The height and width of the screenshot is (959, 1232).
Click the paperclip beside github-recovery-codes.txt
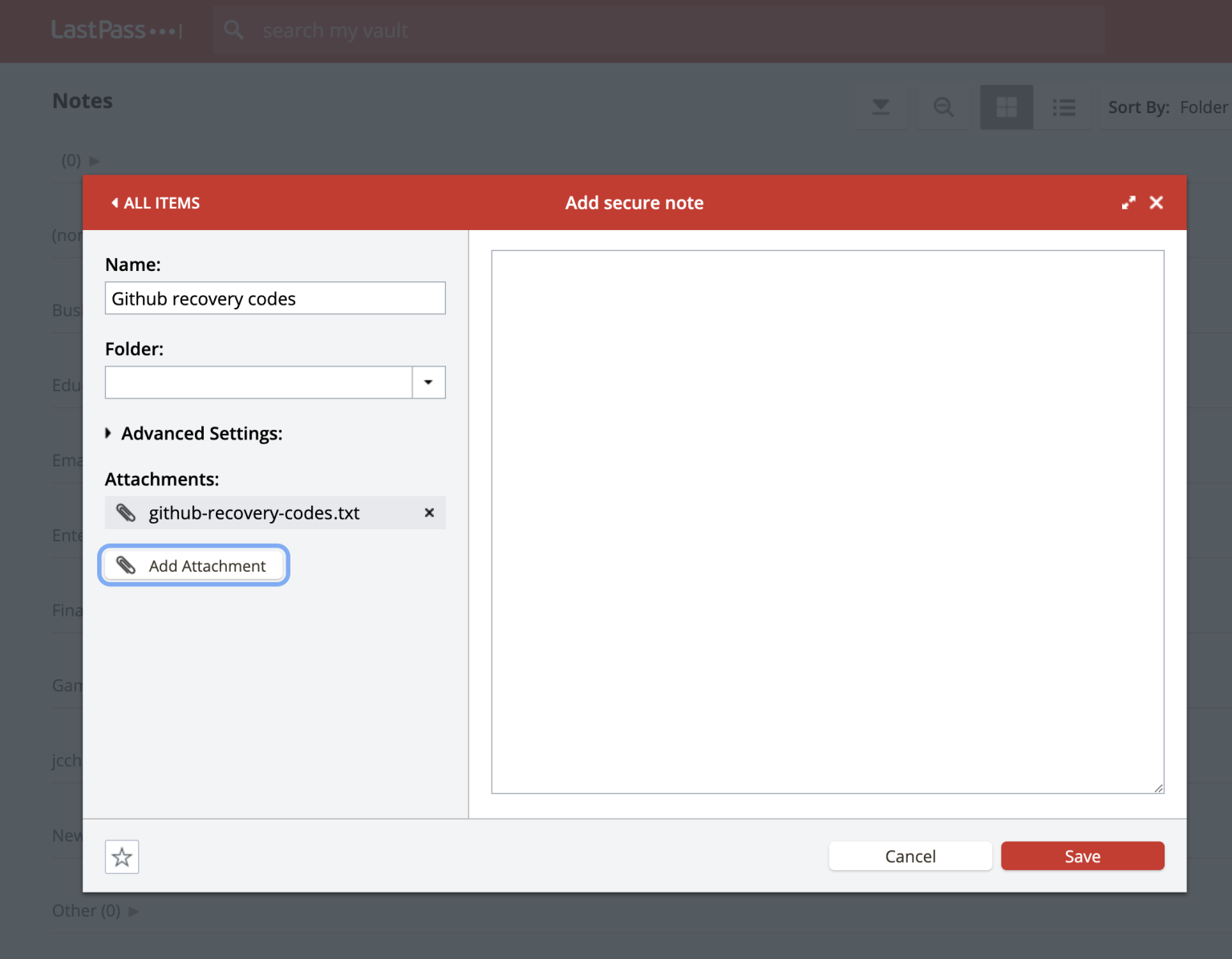click(126, 512)
